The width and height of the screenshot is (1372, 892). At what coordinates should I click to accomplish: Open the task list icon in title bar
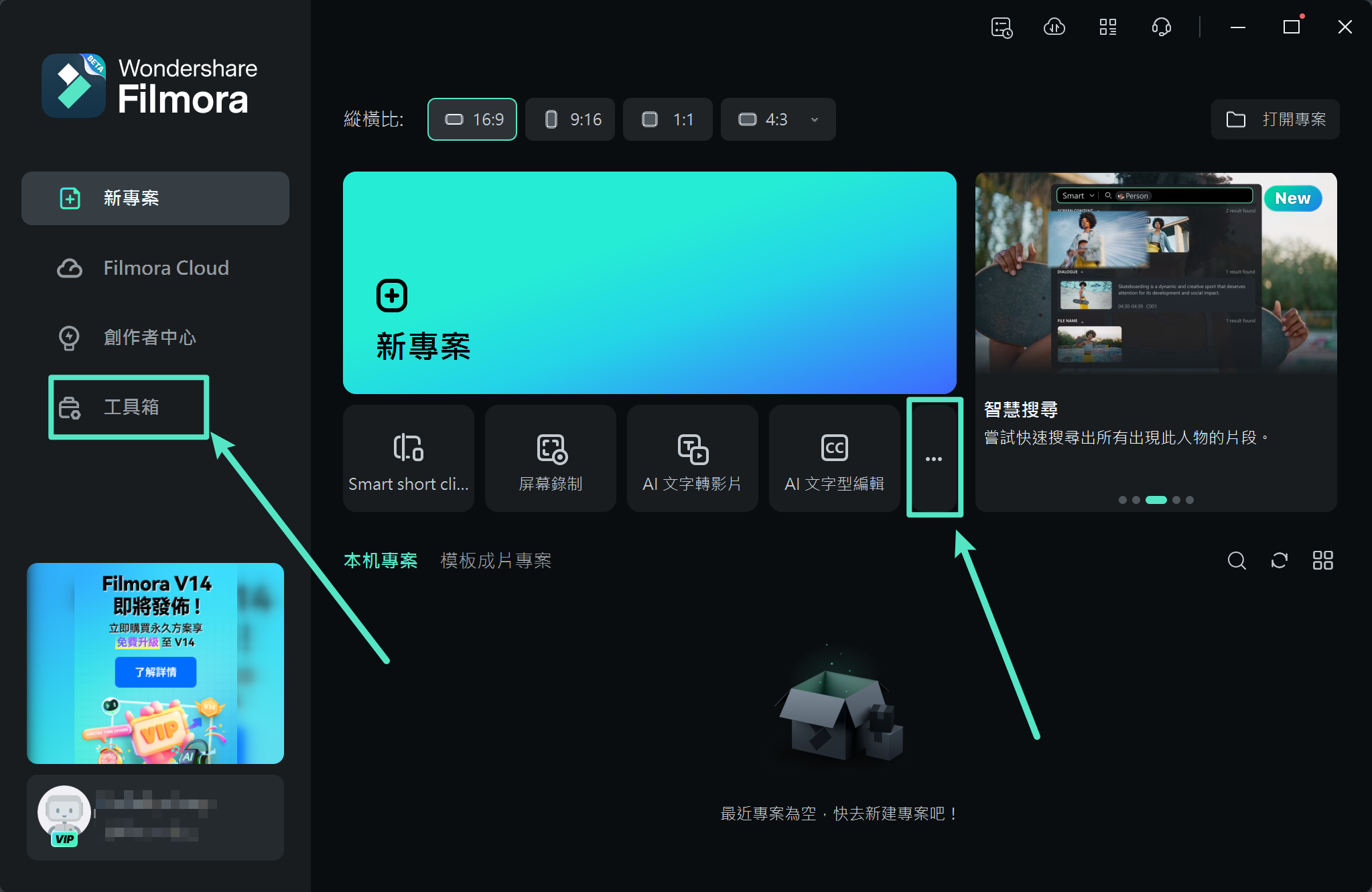coord(1002,27)
